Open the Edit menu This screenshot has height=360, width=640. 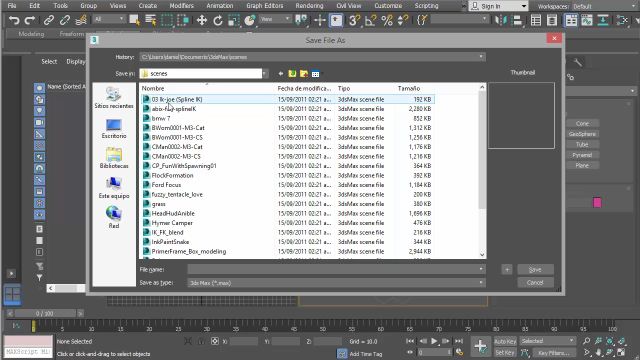point(35,6)
